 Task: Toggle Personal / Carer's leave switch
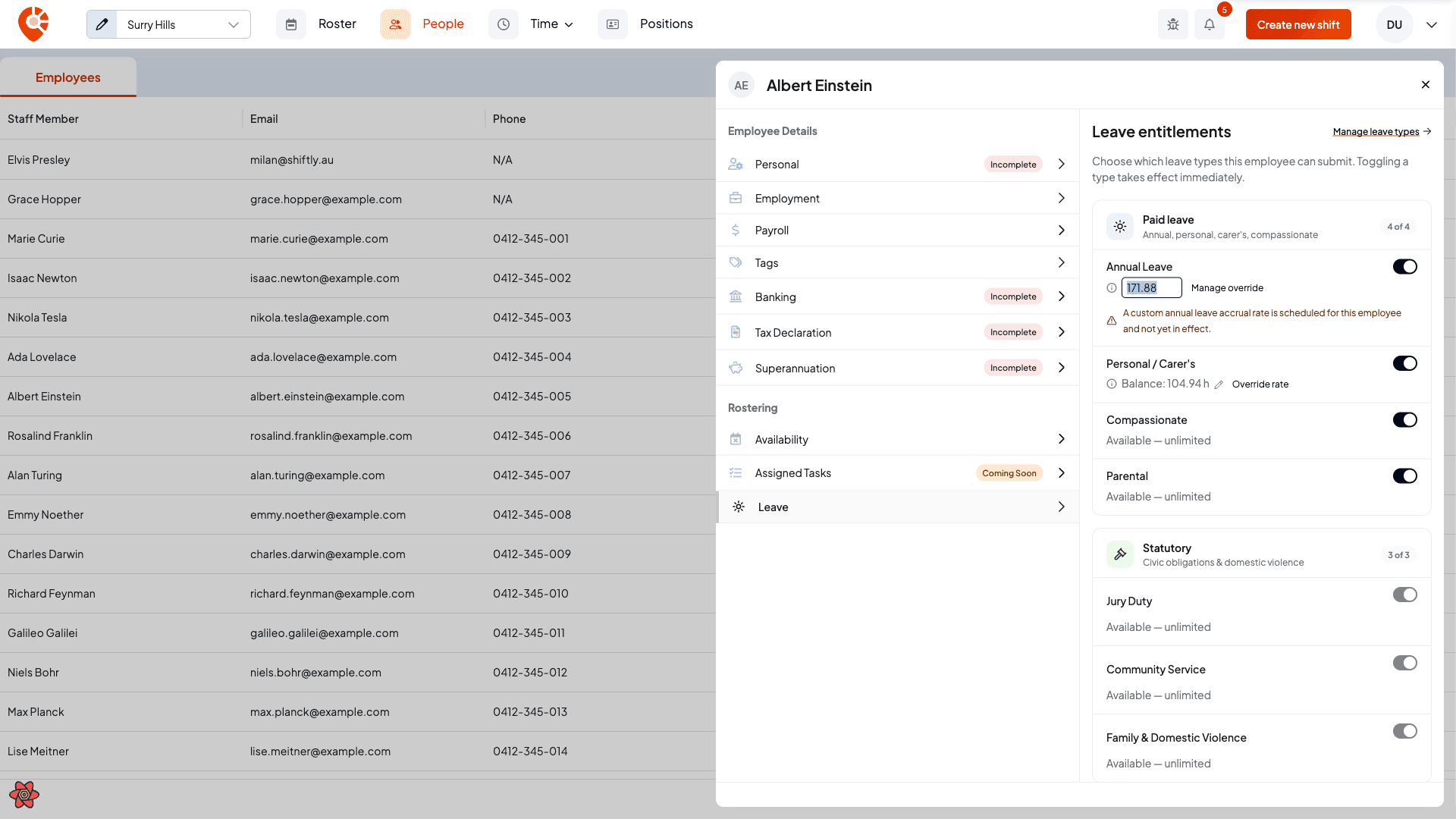(x=1404, y=363)
